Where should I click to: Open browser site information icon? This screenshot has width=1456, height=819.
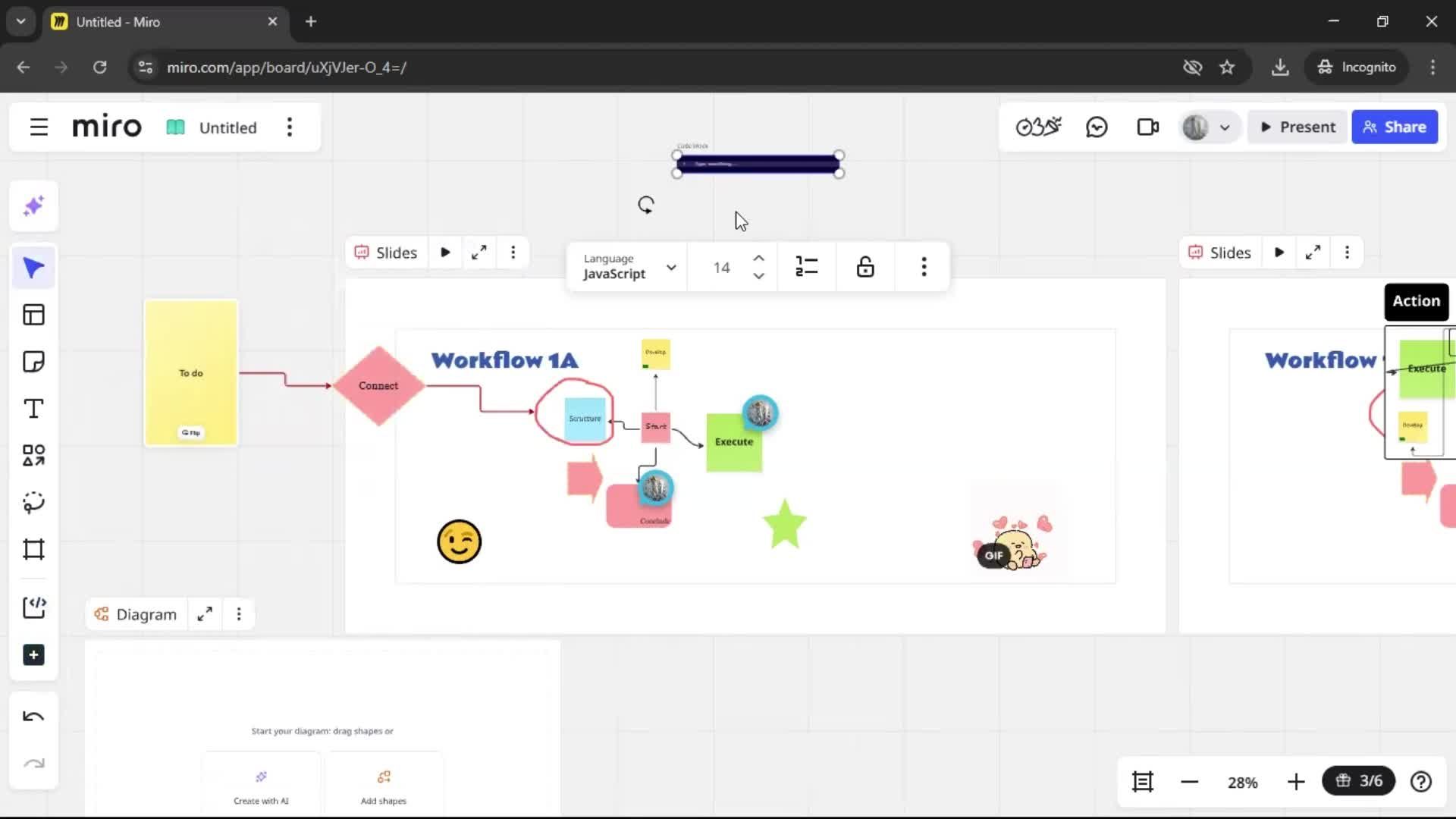click(146, 67)
